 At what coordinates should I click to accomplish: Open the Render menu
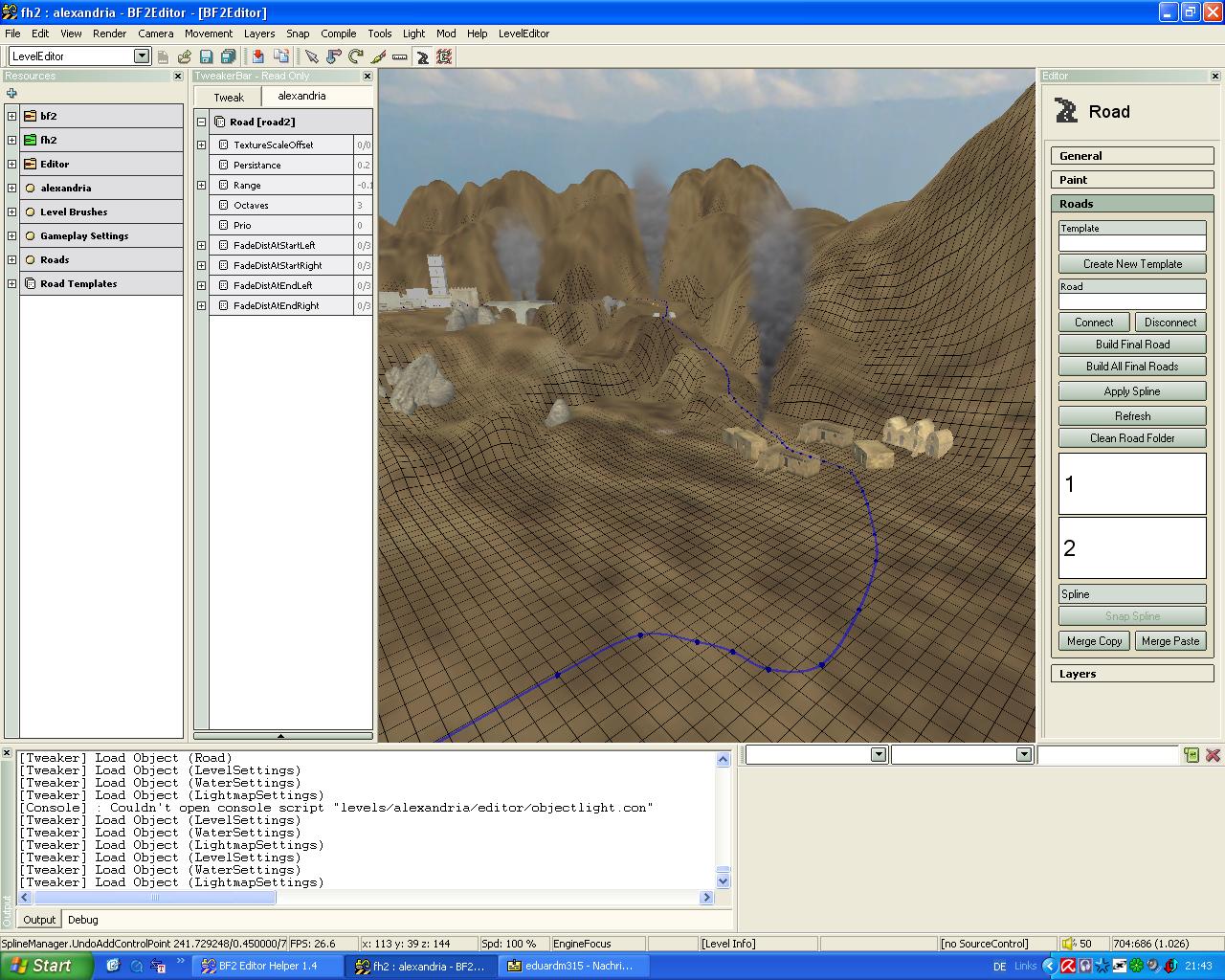(110, 33)
